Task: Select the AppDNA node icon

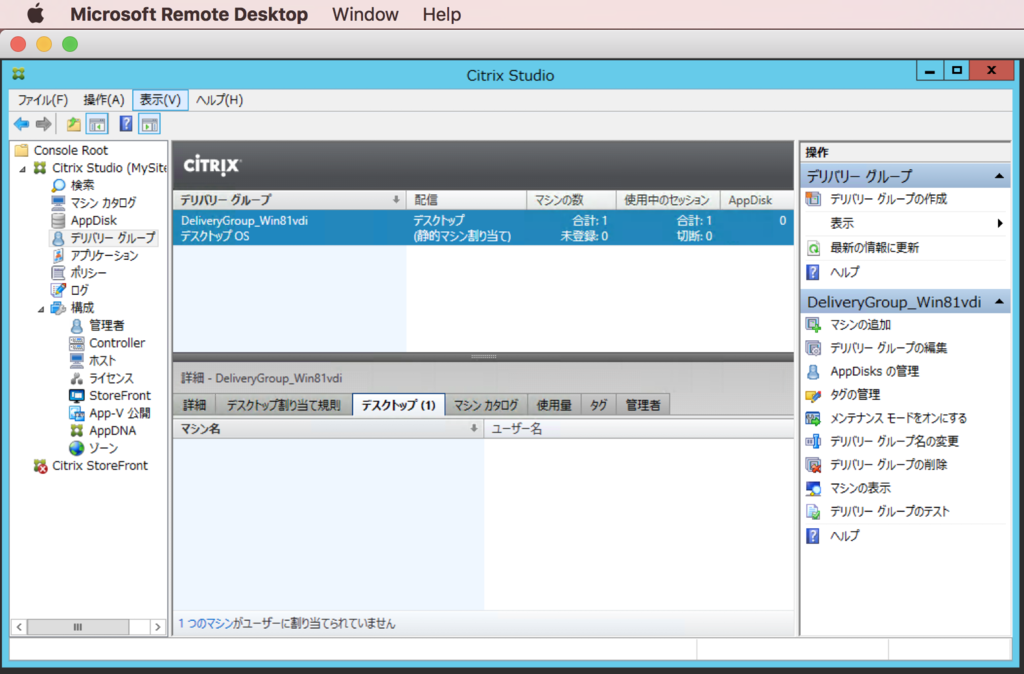Action: pos(77,430)
